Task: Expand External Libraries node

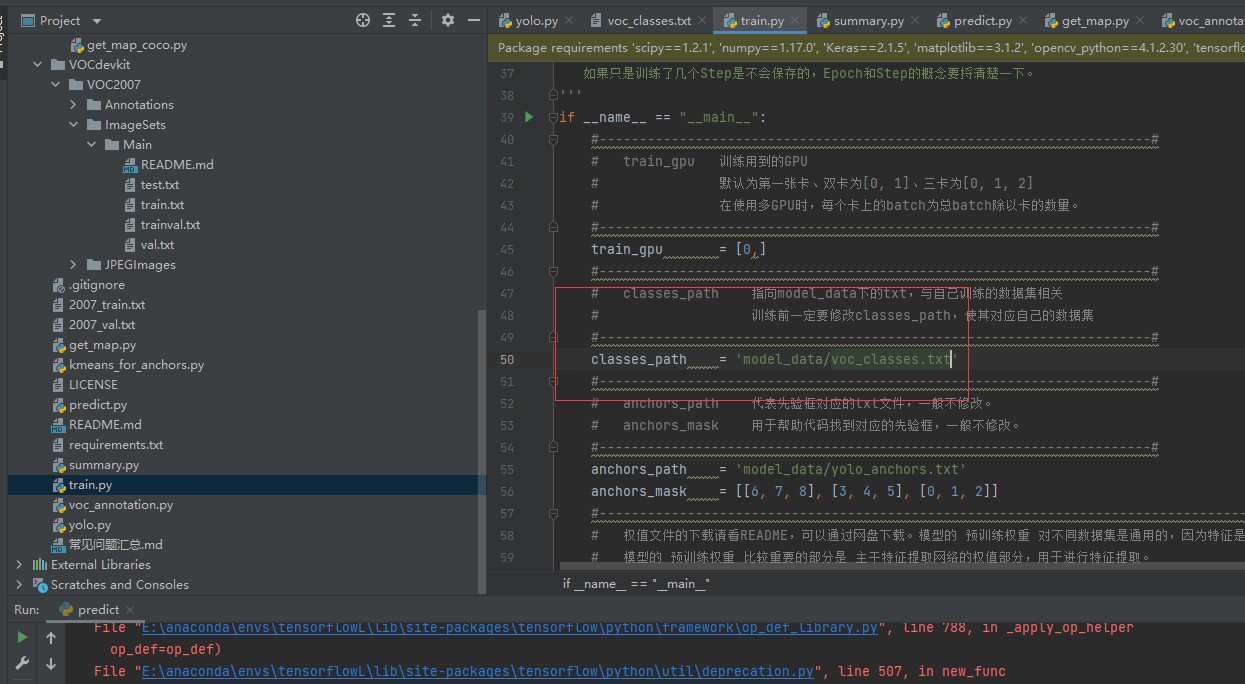Action: (x=19, y=565)
